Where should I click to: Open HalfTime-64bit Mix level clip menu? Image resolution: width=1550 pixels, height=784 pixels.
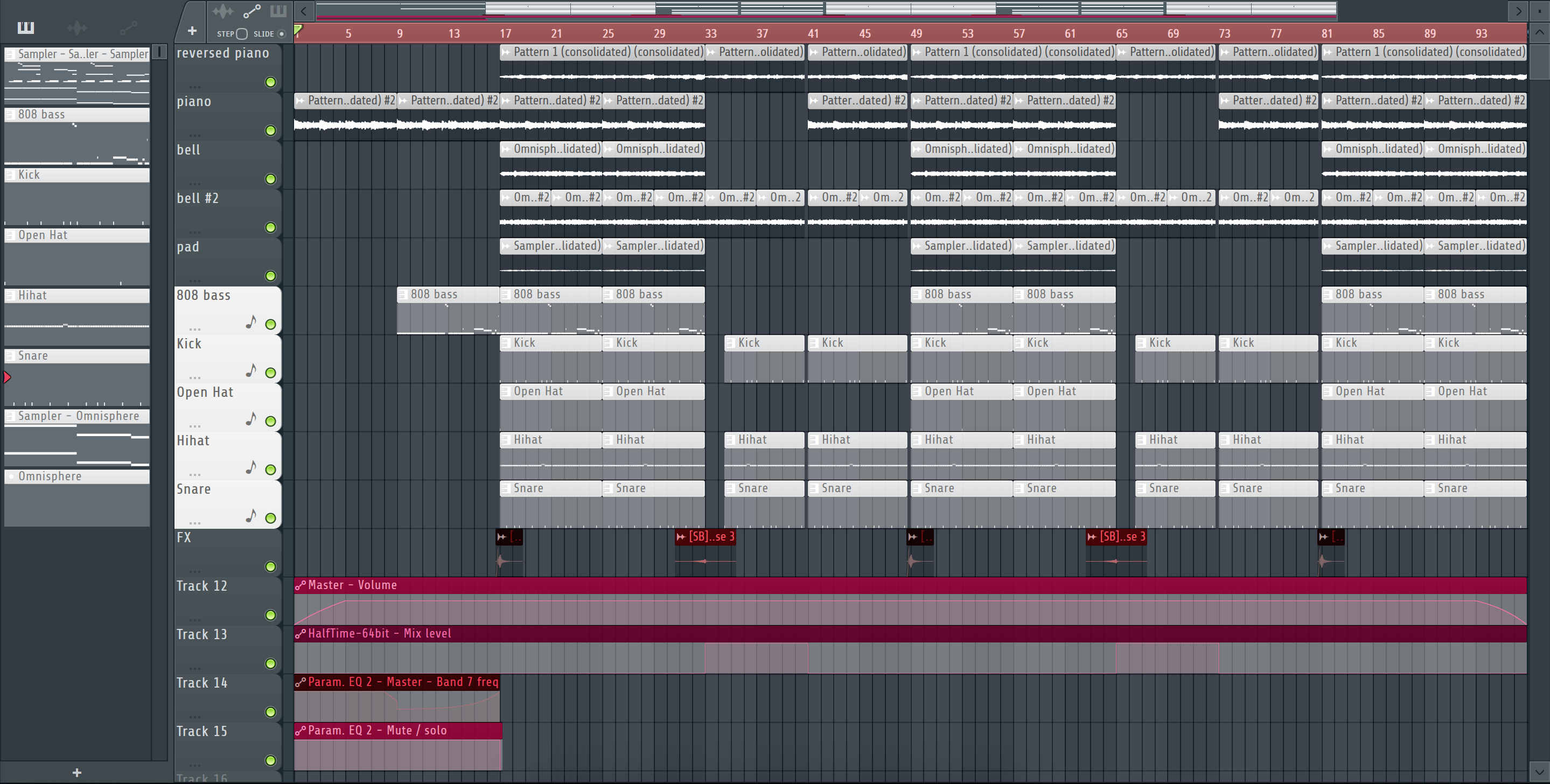pos(301,634)
